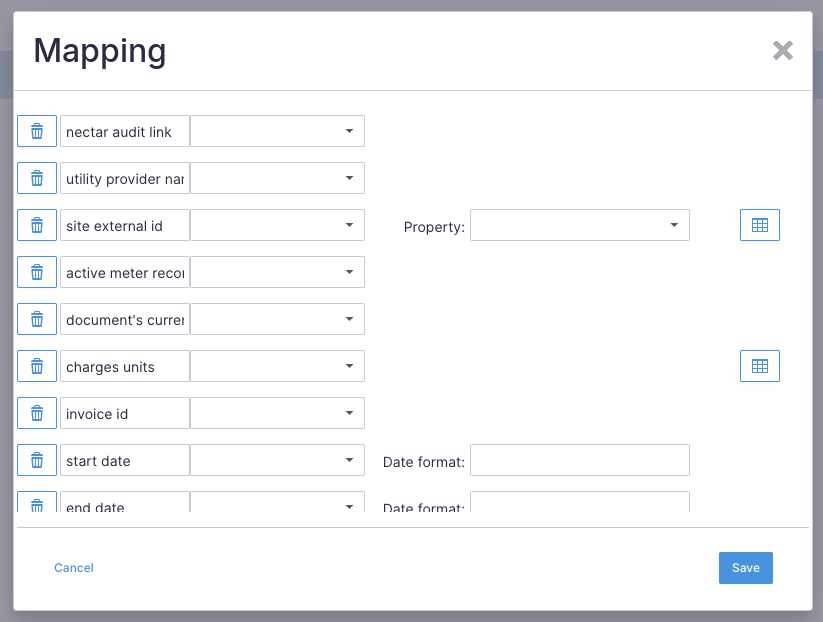Edit the start date name field
The width and height of the screenshot is (823, 622).
tap(125, 460)
